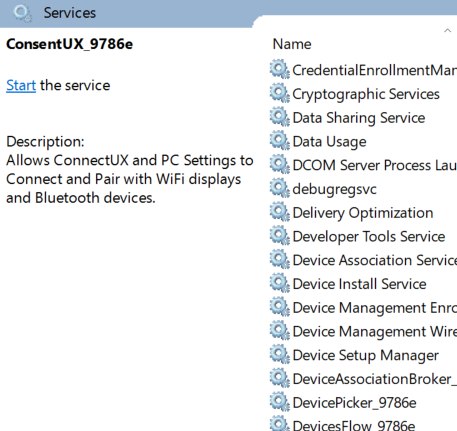The width and height of the screenshot is (457, 431).
Task: Click the sort arrow above Name column
Action: pos(447,31)
